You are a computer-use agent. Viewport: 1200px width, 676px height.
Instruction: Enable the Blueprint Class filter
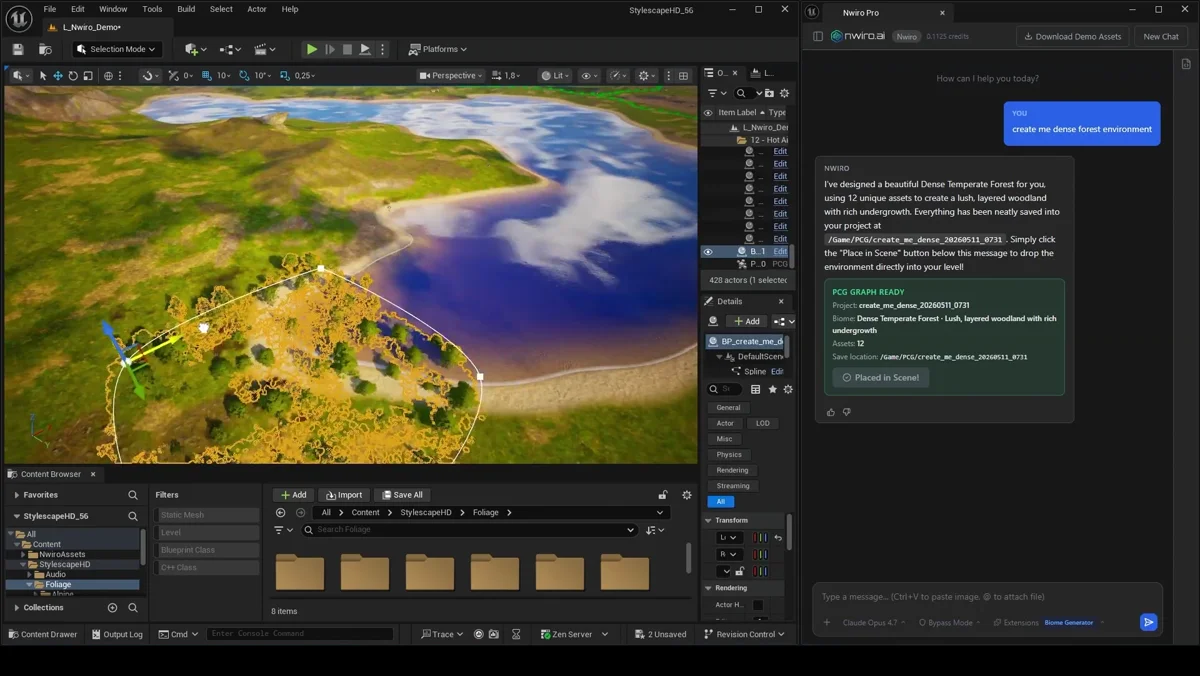(207, 550)
